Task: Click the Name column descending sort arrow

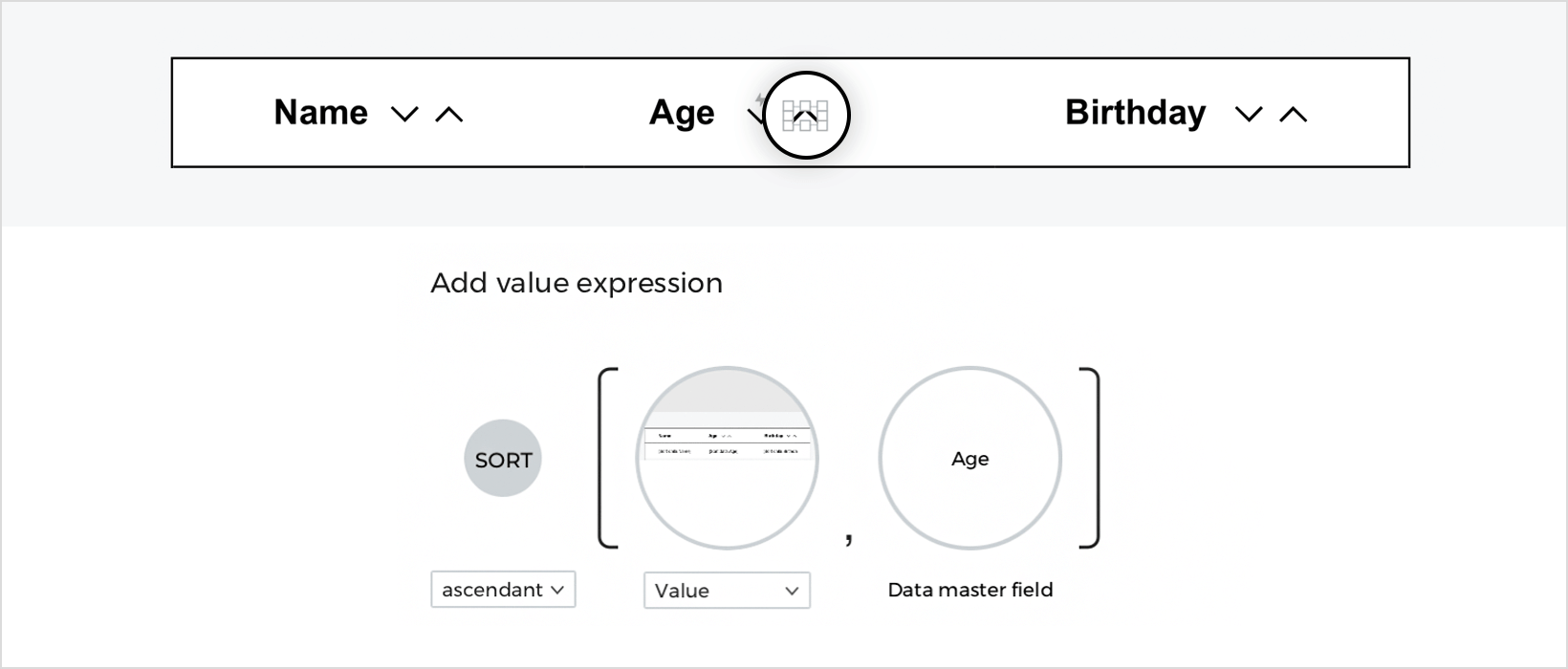Action: (404, 115)
